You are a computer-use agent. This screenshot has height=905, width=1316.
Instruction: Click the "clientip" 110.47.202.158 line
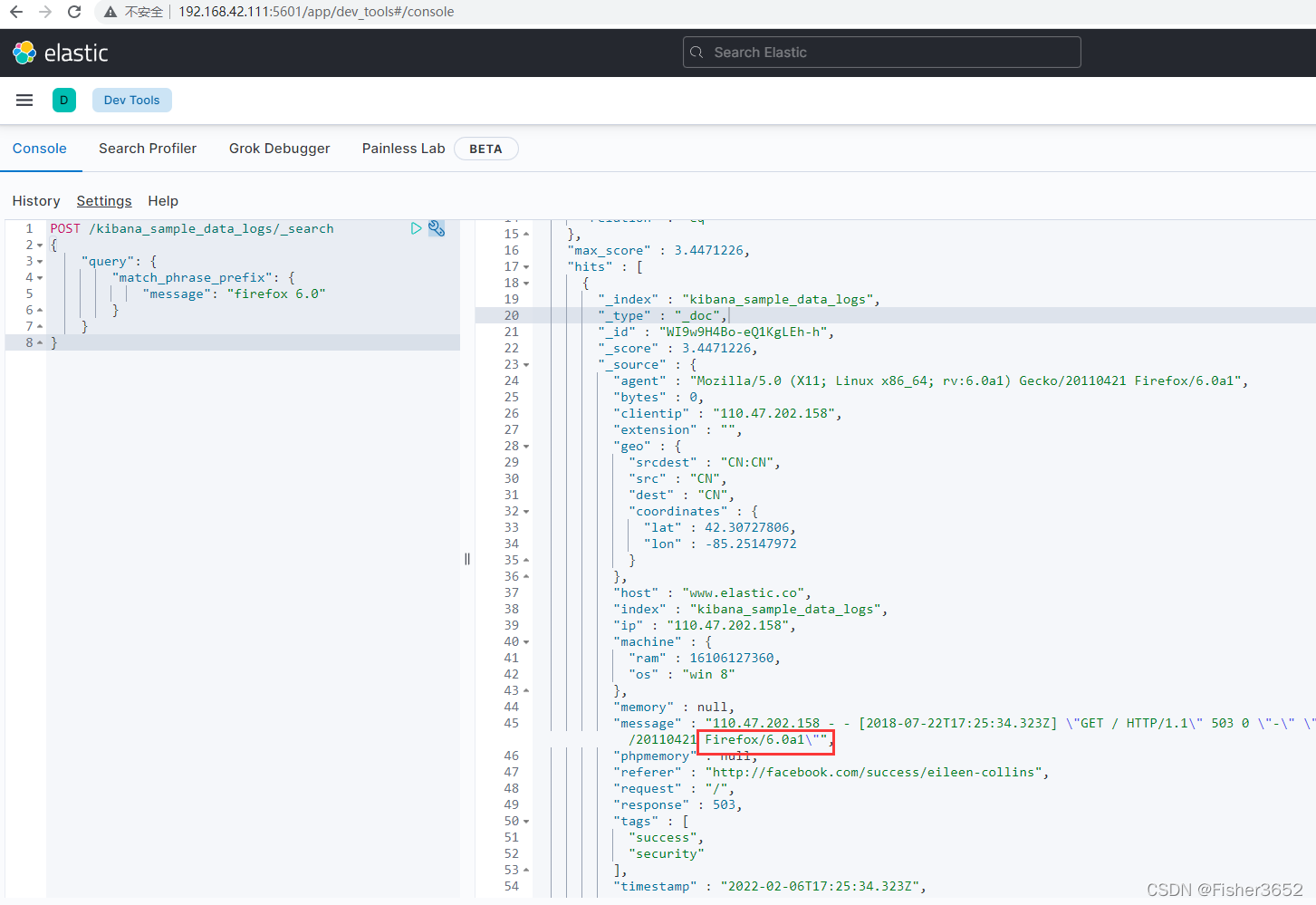tap(727, 414)
